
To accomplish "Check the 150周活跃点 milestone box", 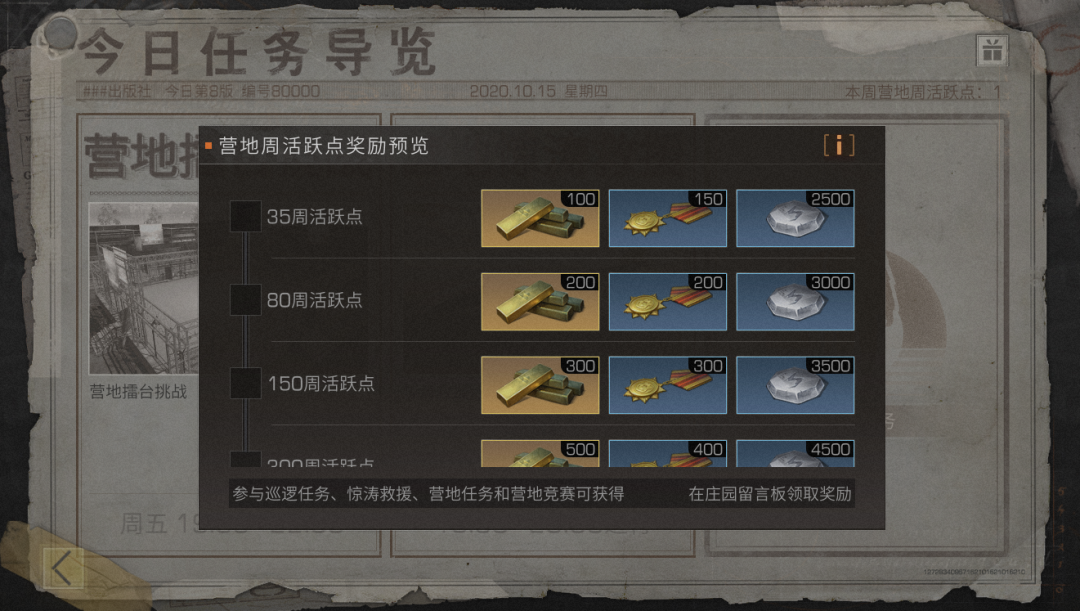I will (x=245, y=383).
